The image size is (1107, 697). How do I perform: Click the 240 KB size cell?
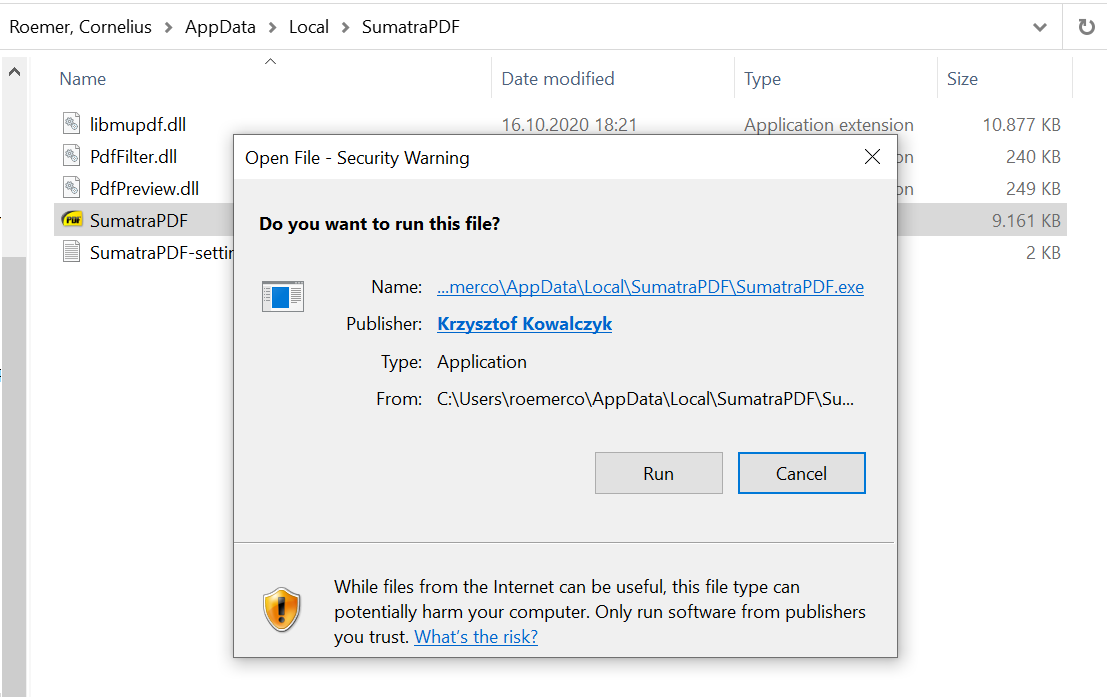pyautogui.click(x=1033, y=156)
